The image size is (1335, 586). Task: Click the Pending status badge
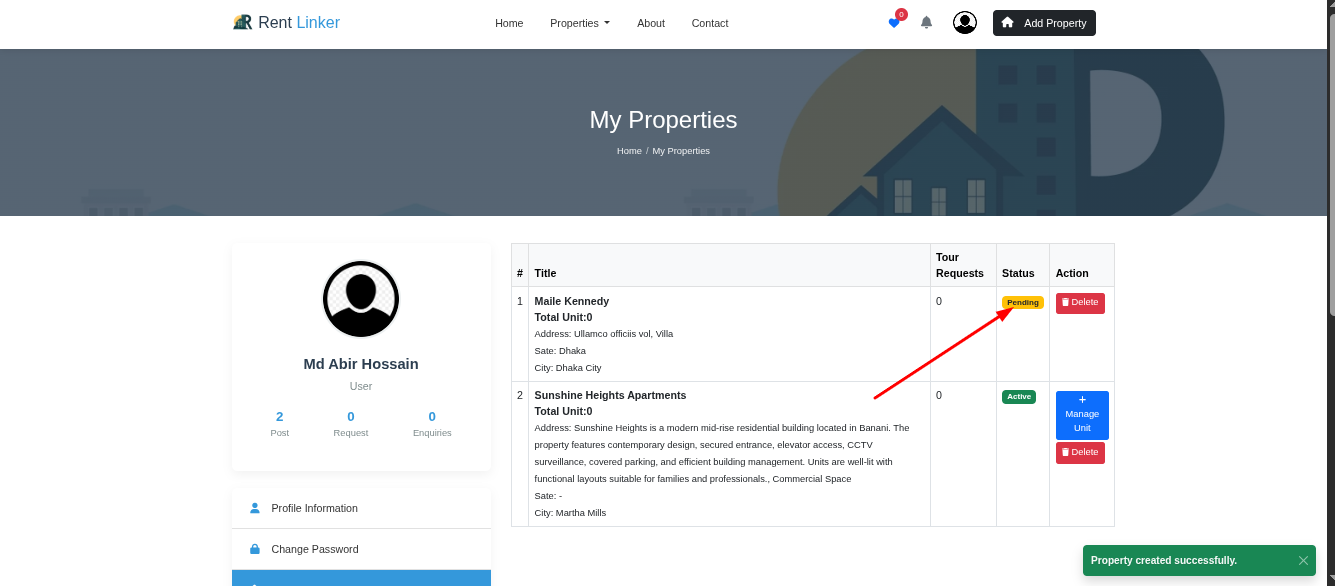coord(1022,302)
